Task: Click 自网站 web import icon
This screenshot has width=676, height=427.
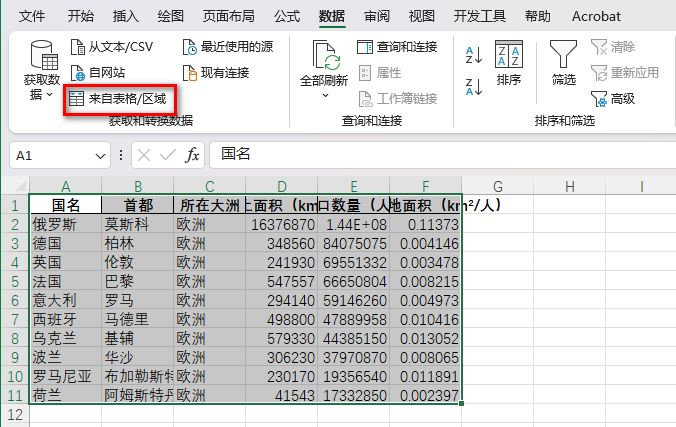Action: point(78,73)
